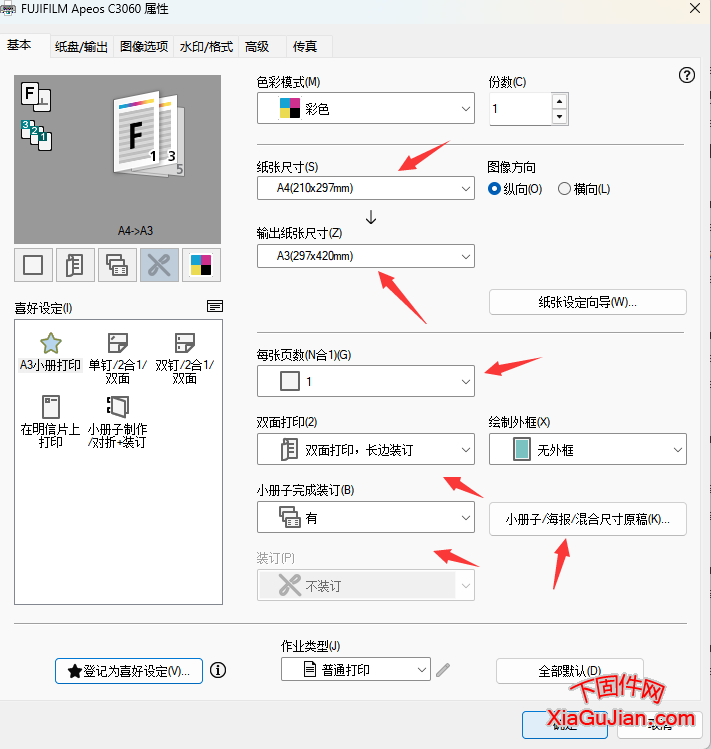711x749 pixels.
Task: Select the 小册子制作/对折+装订 favorite
Action: (117, 422)
